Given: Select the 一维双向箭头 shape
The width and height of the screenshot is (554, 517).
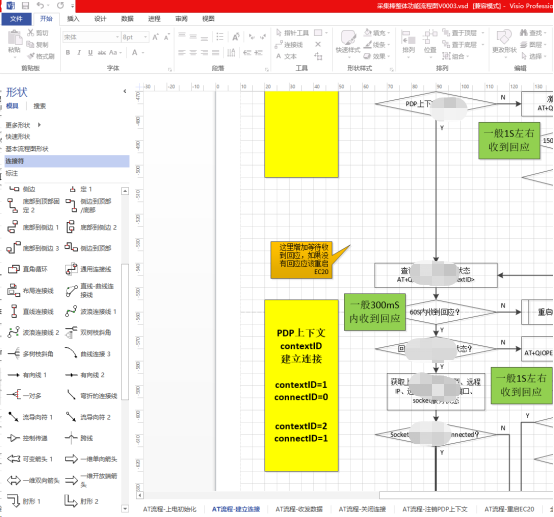Looking at the screenshot, I should click(33, 480).
